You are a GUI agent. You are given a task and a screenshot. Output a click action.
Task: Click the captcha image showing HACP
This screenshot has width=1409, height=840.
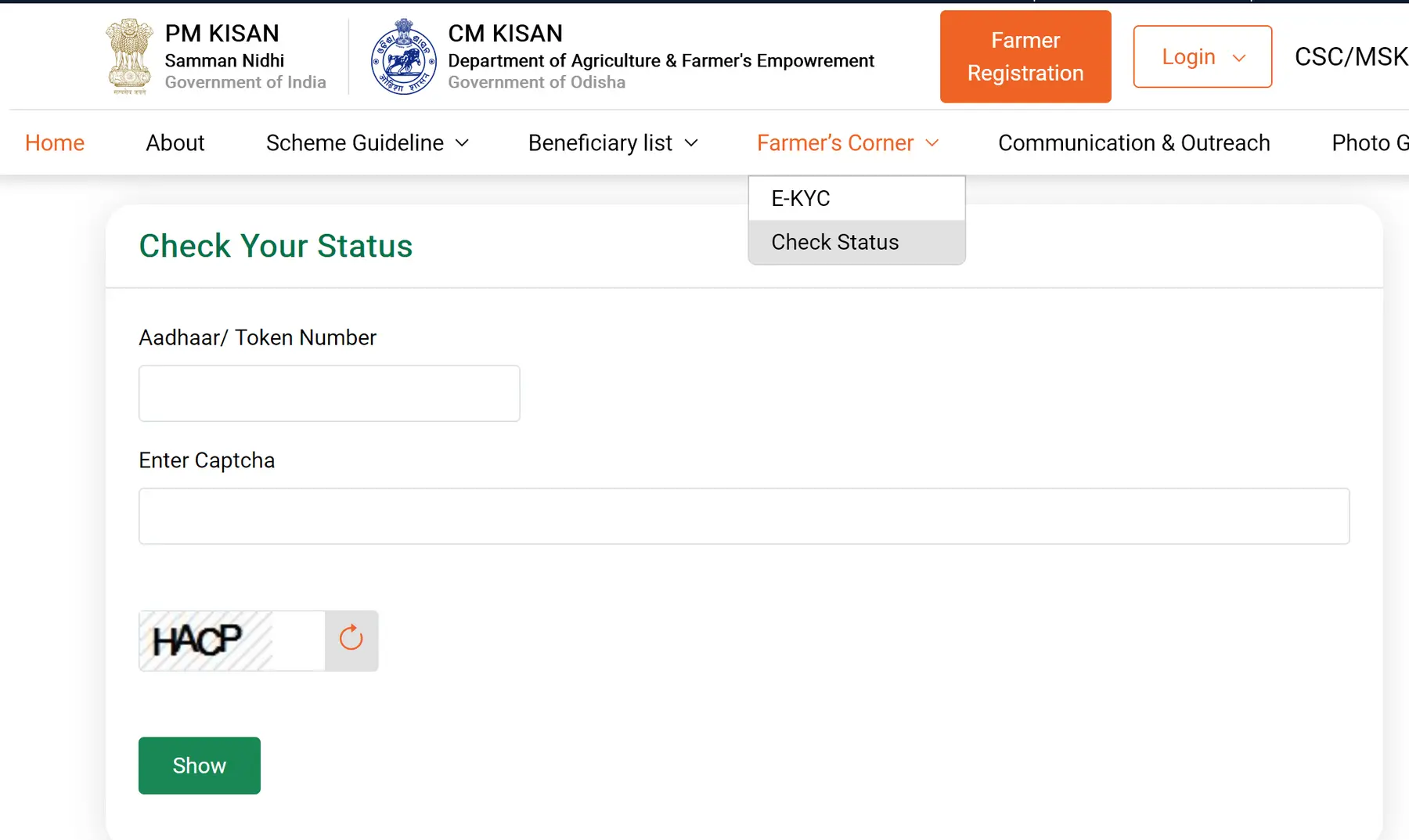(231, 640)
